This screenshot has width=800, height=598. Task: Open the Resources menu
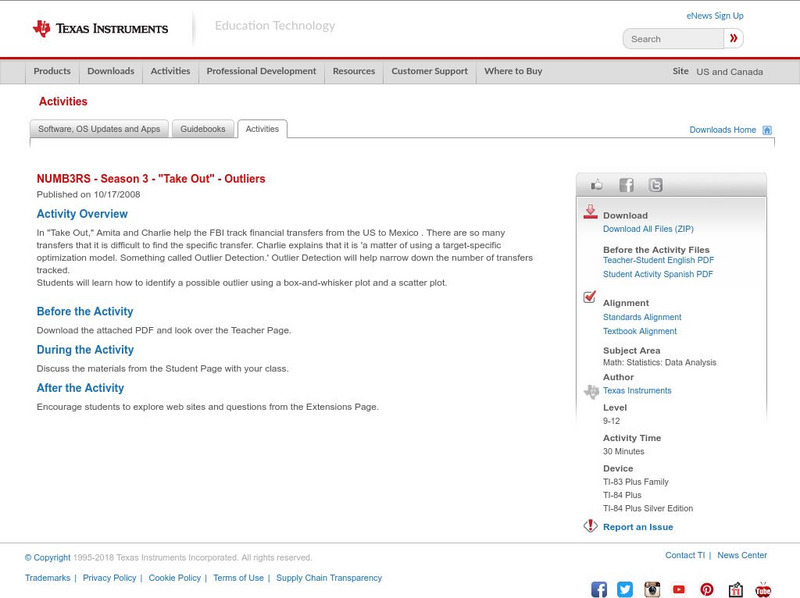coord(354,71)
